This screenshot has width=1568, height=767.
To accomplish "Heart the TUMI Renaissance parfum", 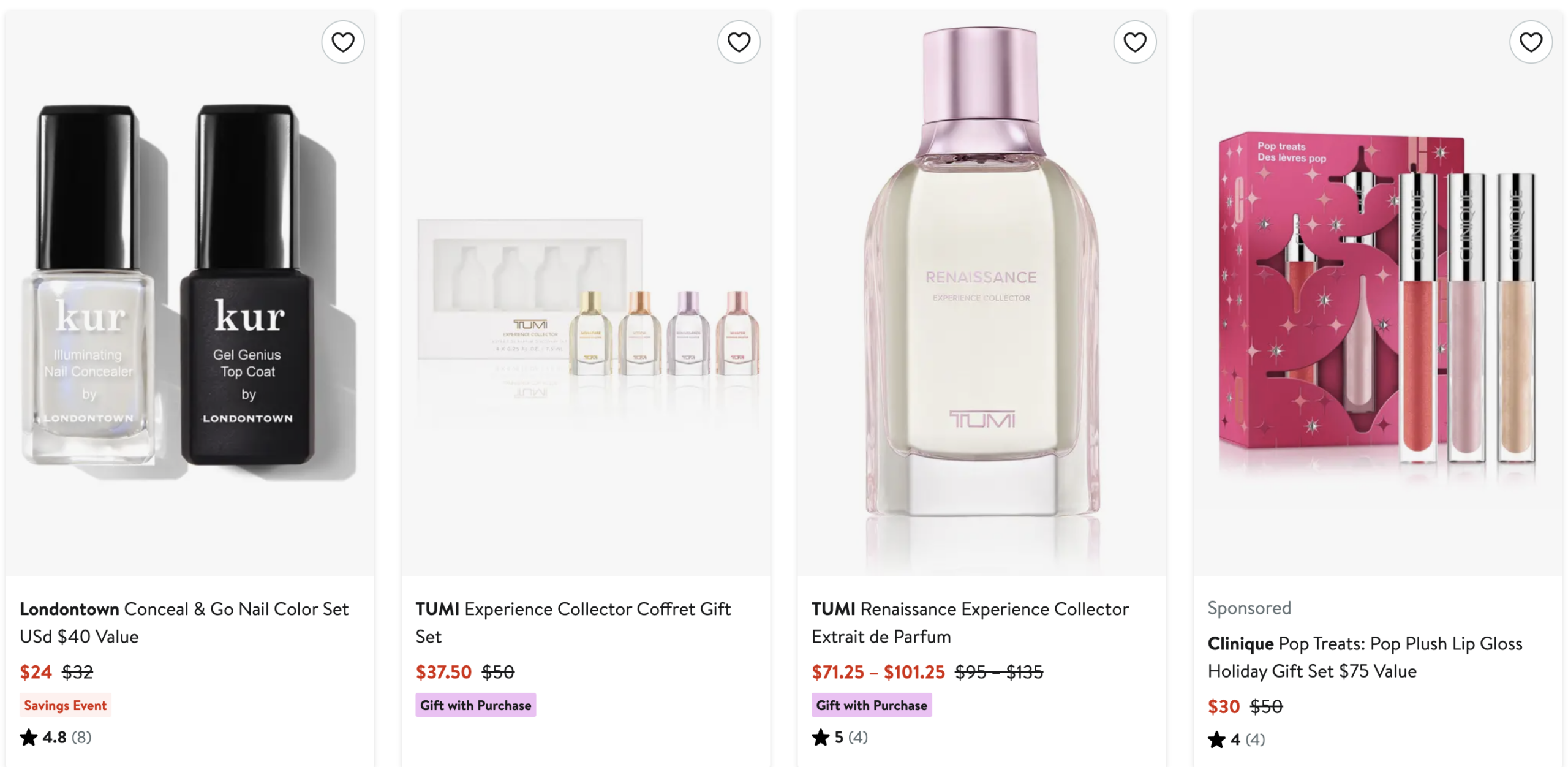I will [x=1134, y=42].
